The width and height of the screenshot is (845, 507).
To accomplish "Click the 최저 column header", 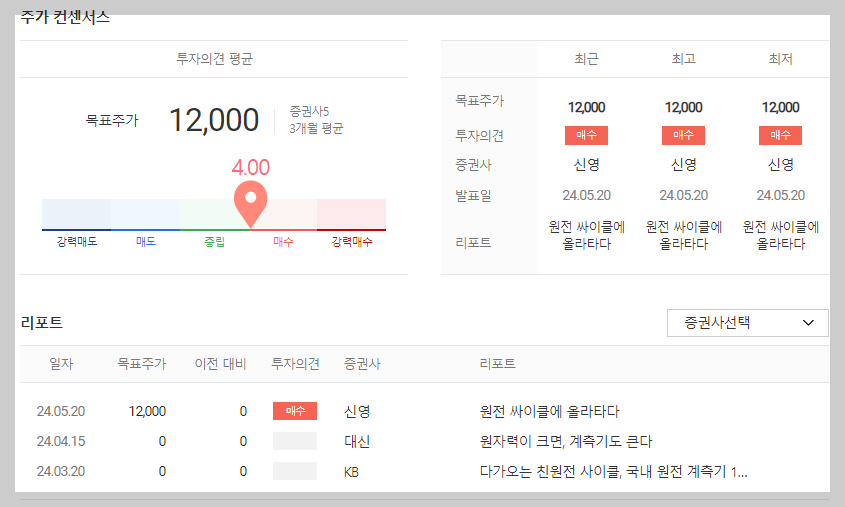I will click(x=780, y=59).
